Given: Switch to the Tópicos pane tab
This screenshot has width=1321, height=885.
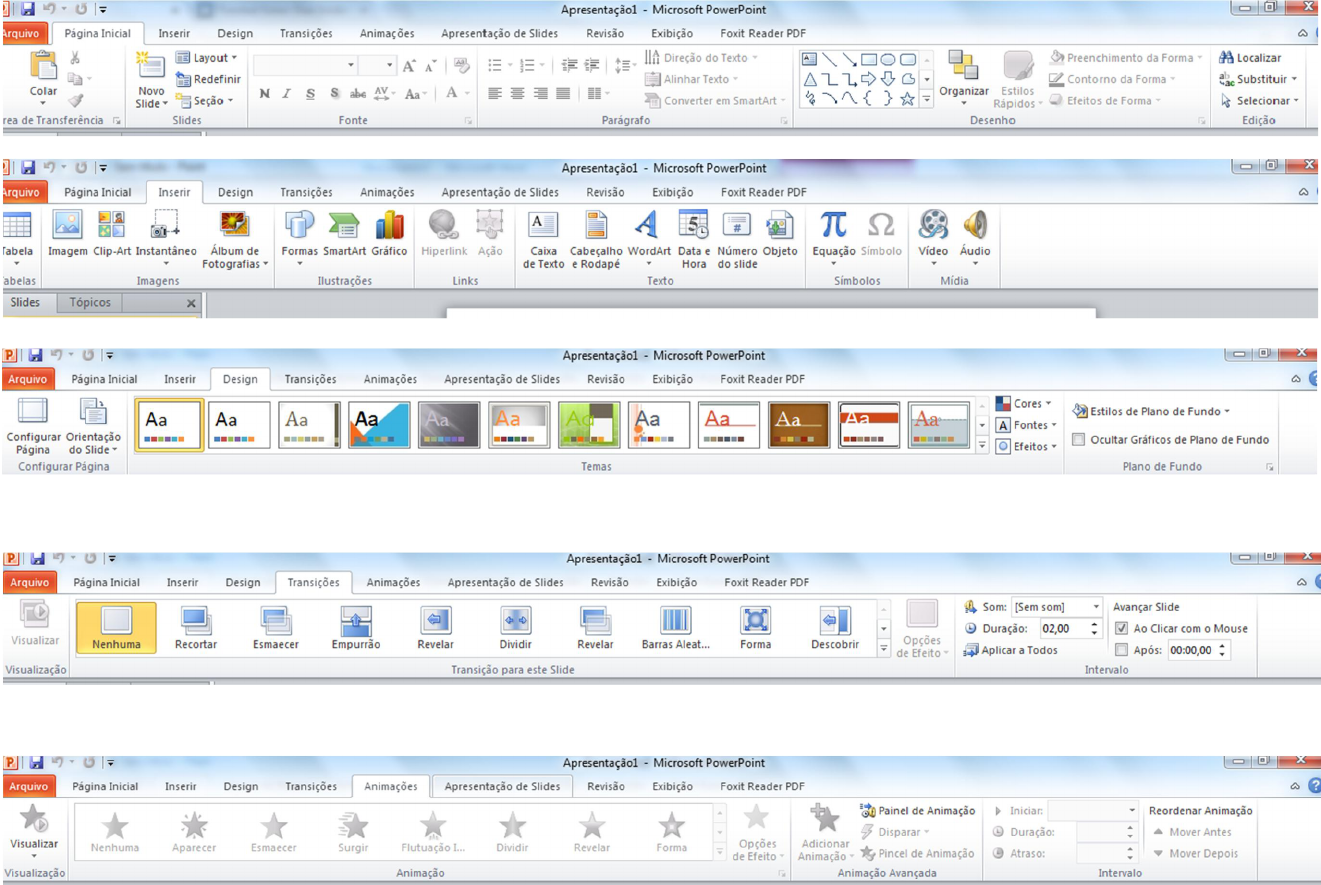Looking at the screenshot, I should 90,302.
